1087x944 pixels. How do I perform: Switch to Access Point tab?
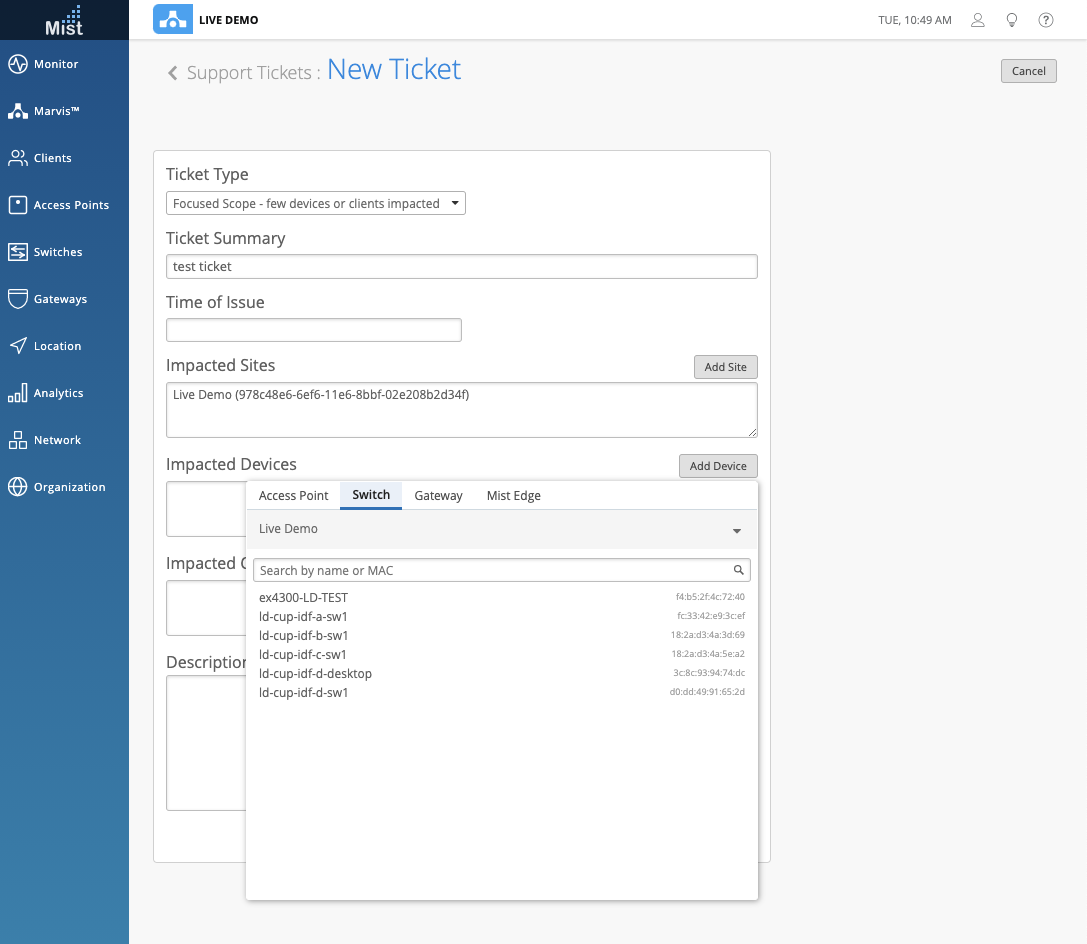coord(293,496)
